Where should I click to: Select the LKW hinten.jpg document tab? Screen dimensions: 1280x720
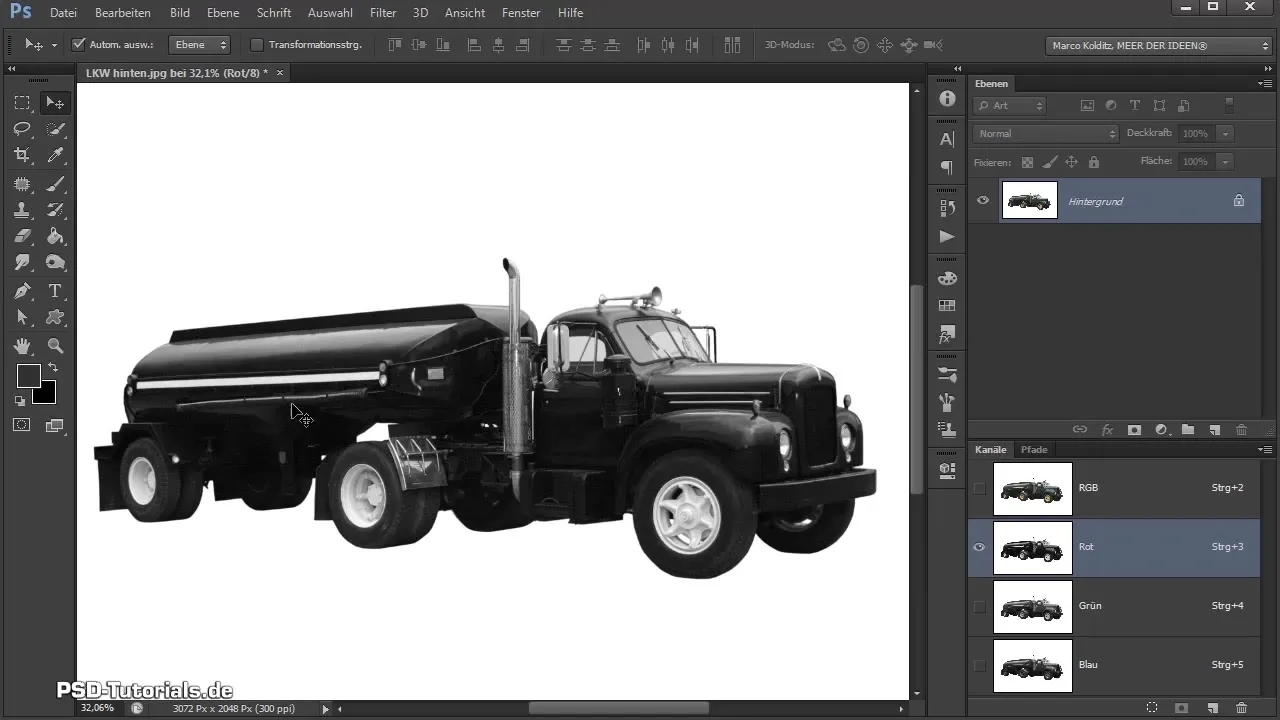coord(176,73)
